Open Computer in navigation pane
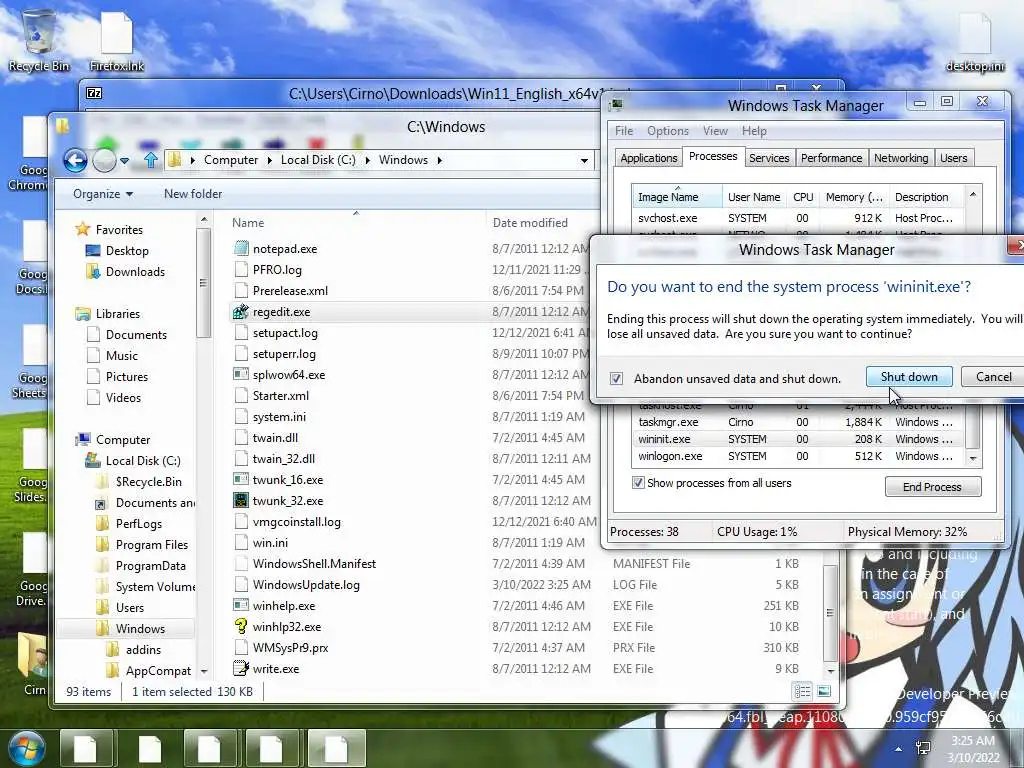 (x=123, y=440)
